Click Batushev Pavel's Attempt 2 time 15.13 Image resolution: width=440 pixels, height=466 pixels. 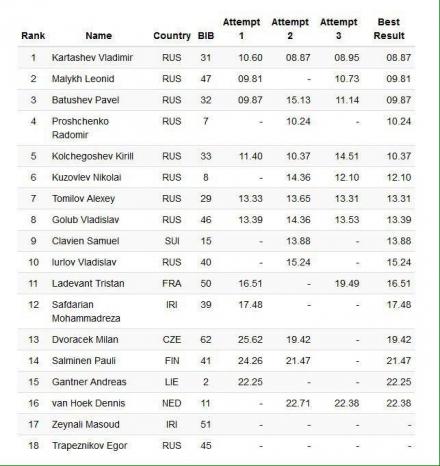(298, 100)
